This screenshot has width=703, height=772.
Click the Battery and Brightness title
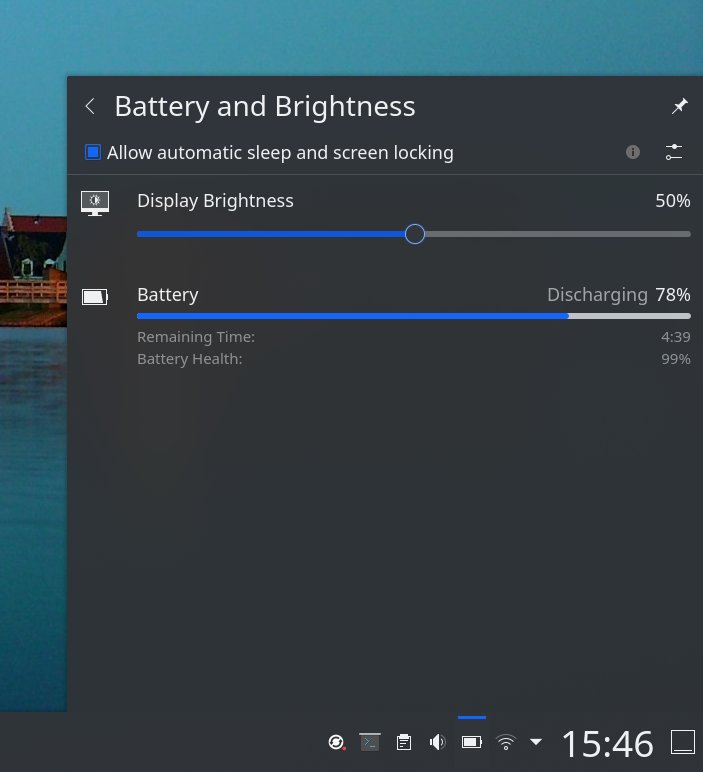[x=265, y=106]
